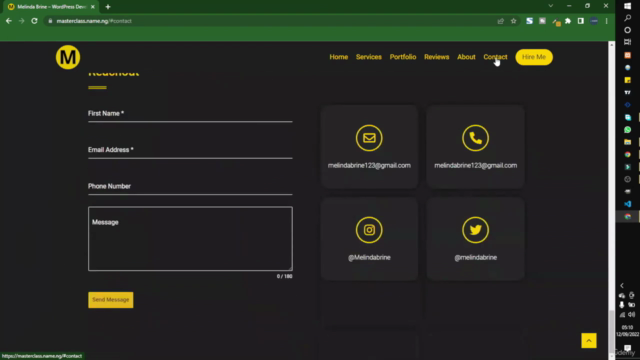Click the envelope email icon
The width and height of the screenshot is (640, 360).
tap(369, 138)
